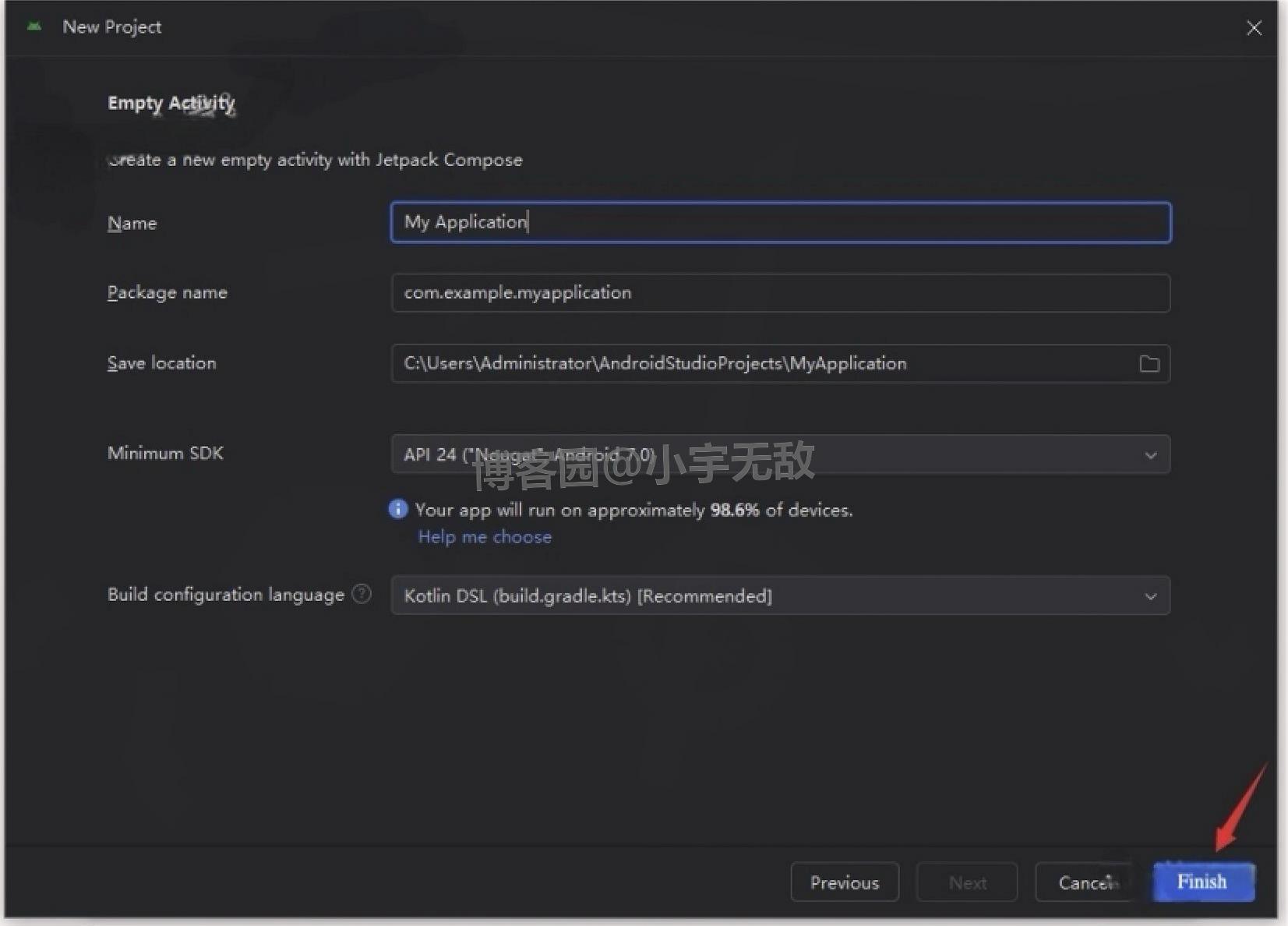
Task: Close the New Project dialog
Action: 1254,27
